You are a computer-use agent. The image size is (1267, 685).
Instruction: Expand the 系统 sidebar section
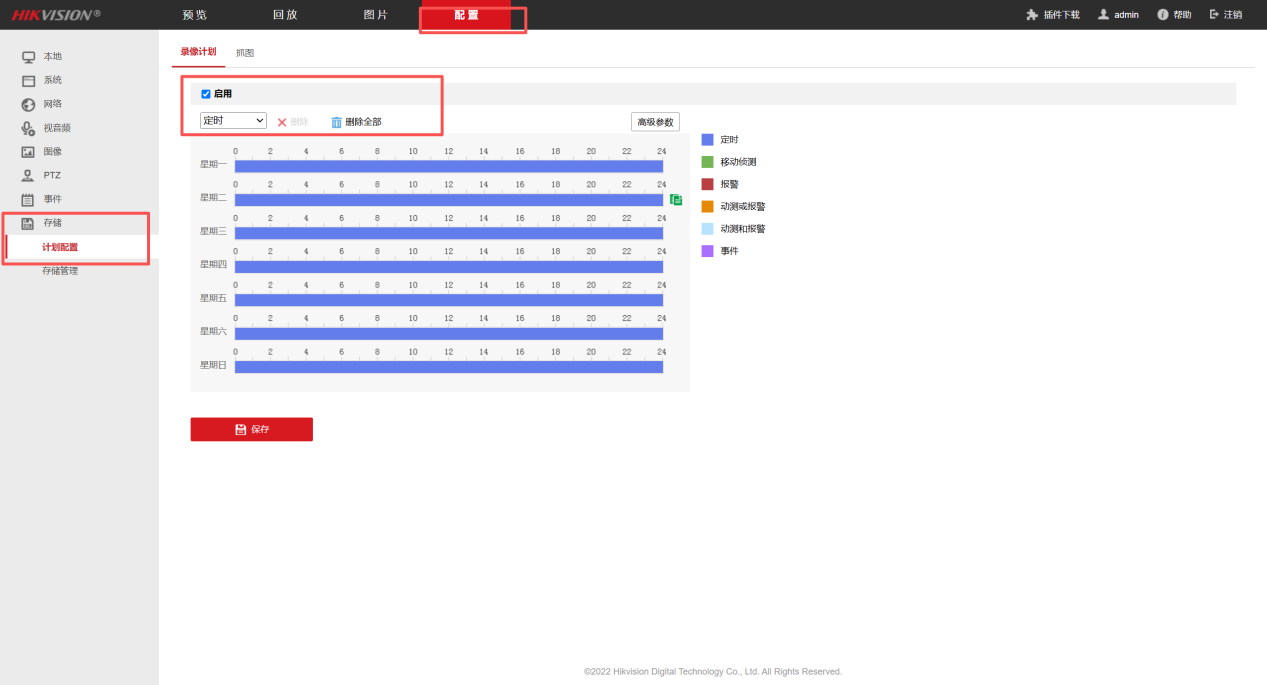[x=52, y=80]
